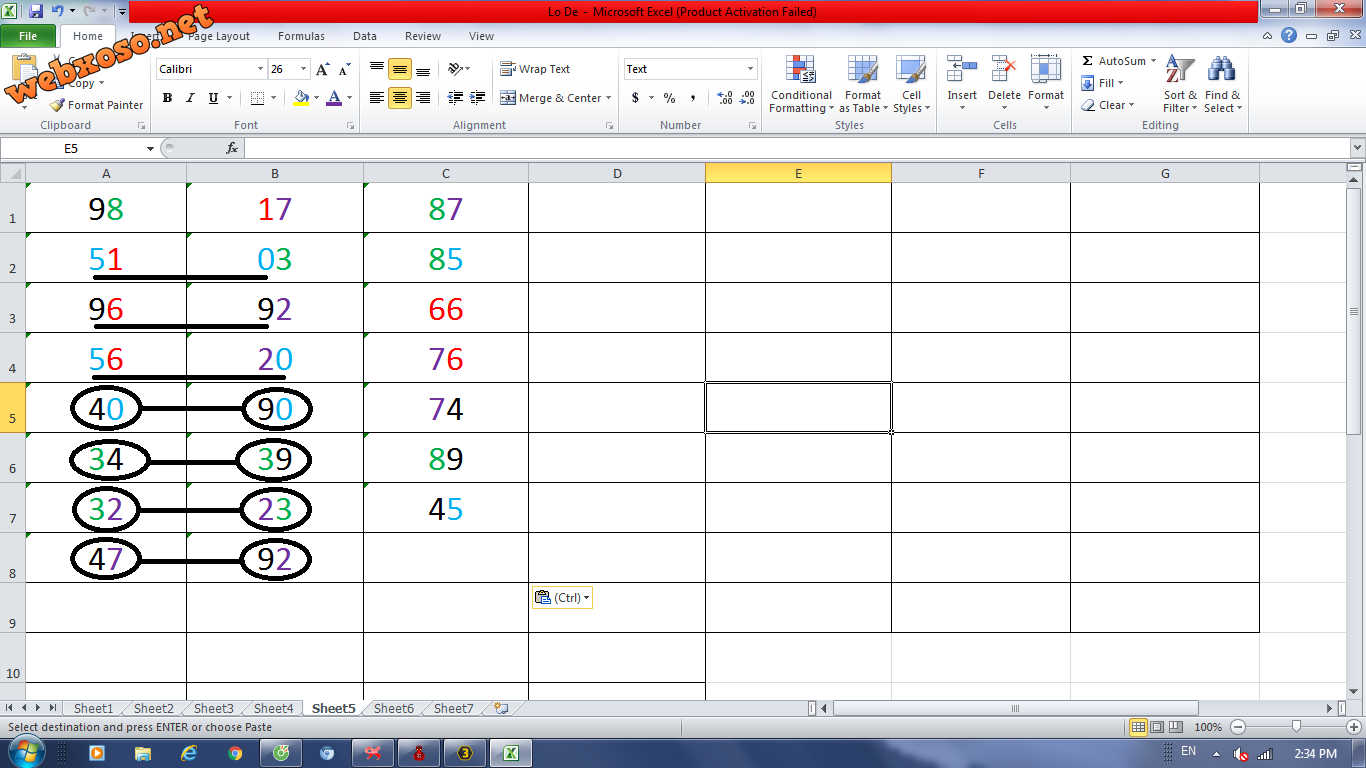Expand the Name Box dropdown arrow
The image size is (1366, 768).
(x=150, y=148)
